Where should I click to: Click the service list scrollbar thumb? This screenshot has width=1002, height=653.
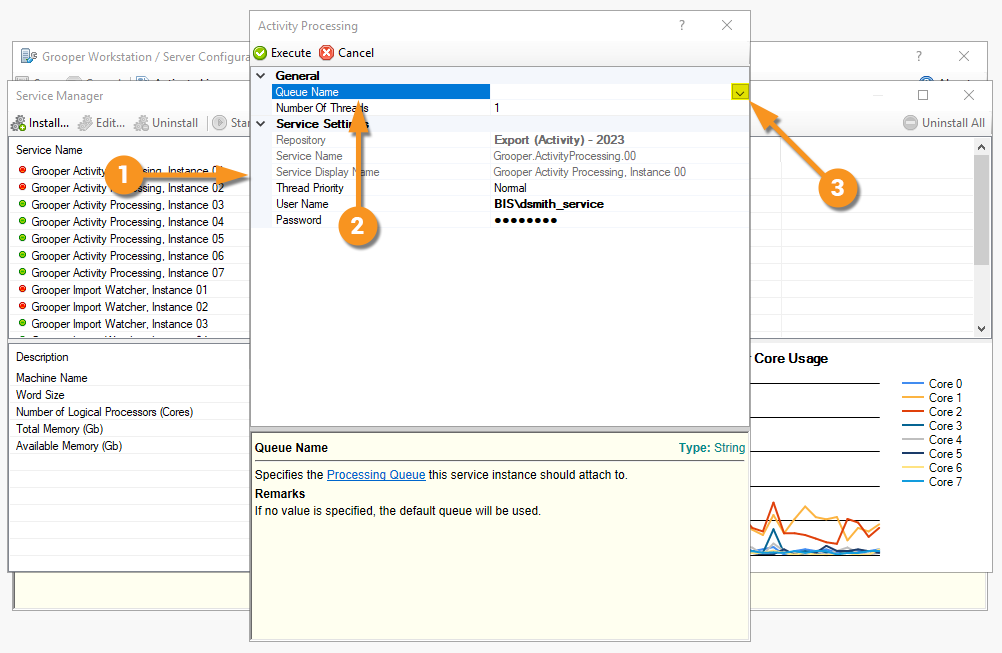[982, 210]
